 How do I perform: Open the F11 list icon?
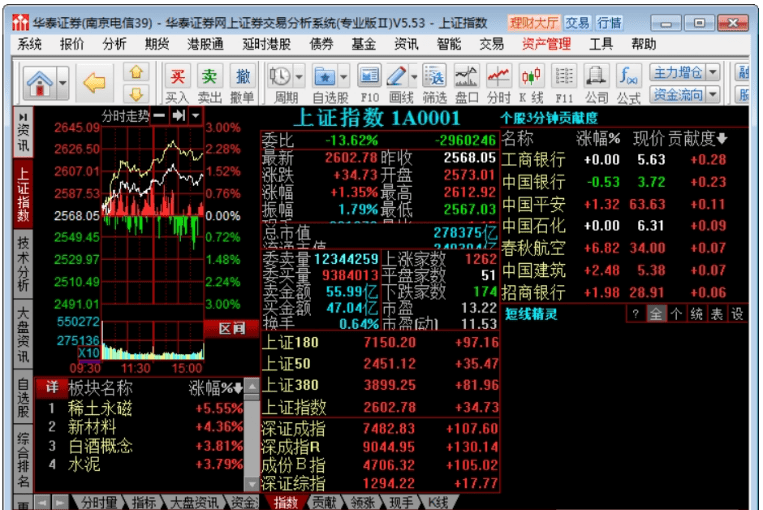(x=564, y=83)
